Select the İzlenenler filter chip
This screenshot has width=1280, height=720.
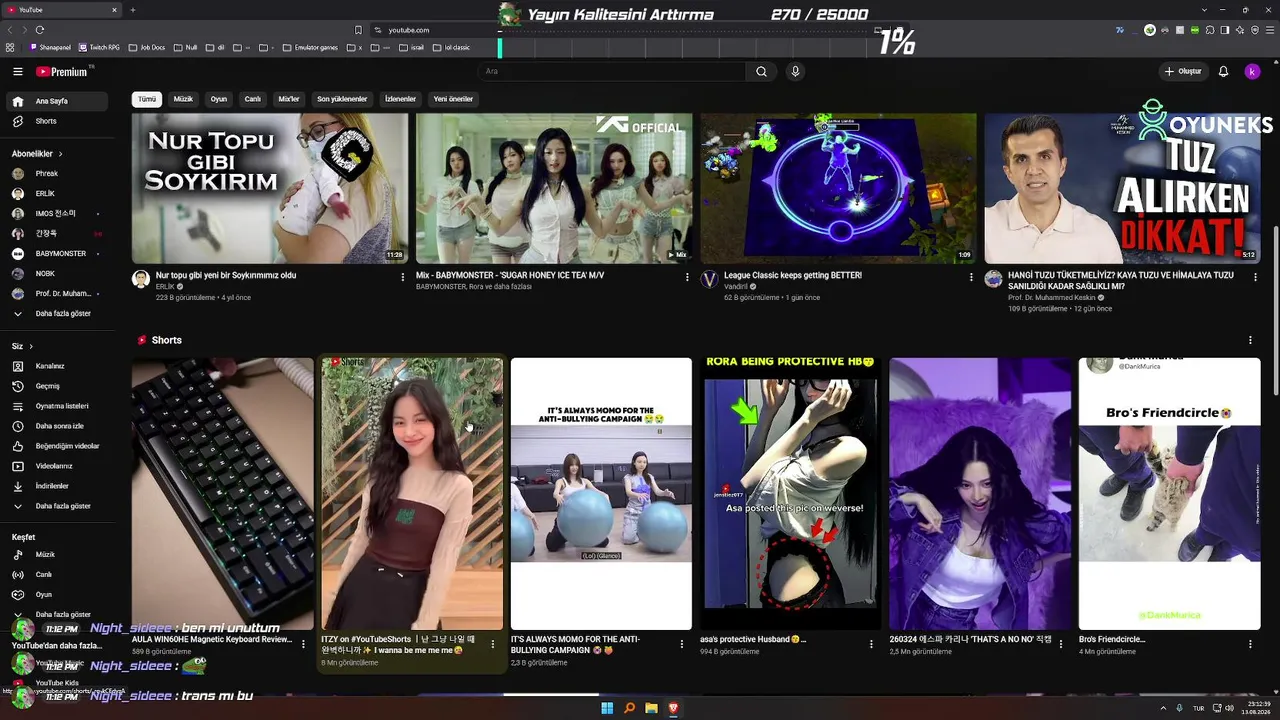(x=400, y=99)
